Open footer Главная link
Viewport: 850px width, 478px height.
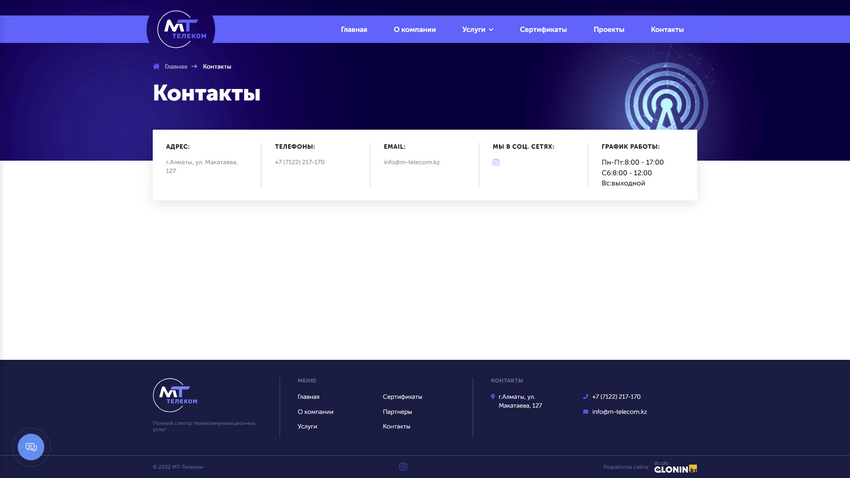pos(308,397)
